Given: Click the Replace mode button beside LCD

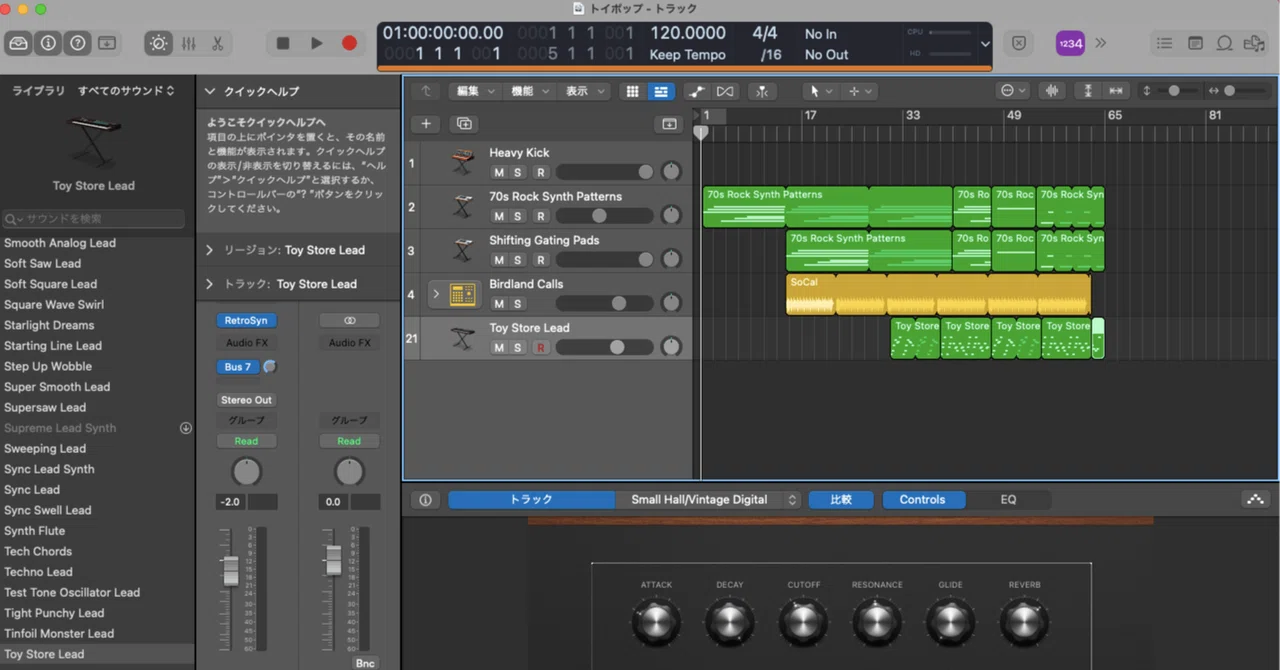Looking at the screenshot, I should click(1018, 43).
